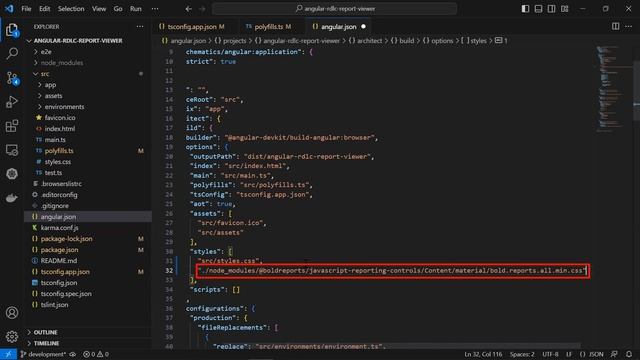Open the File menu

point(26,9)
